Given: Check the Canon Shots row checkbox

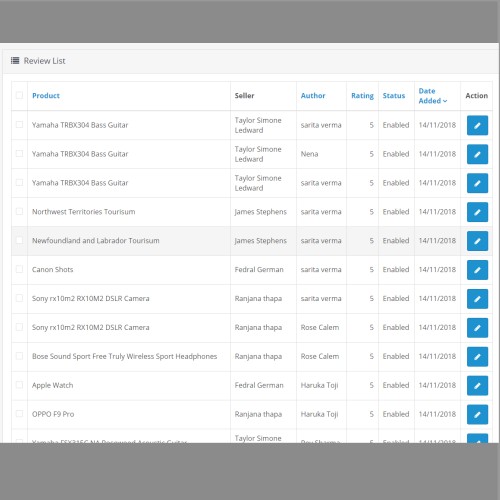Looking at the screenshot, I should pos(19,269).
